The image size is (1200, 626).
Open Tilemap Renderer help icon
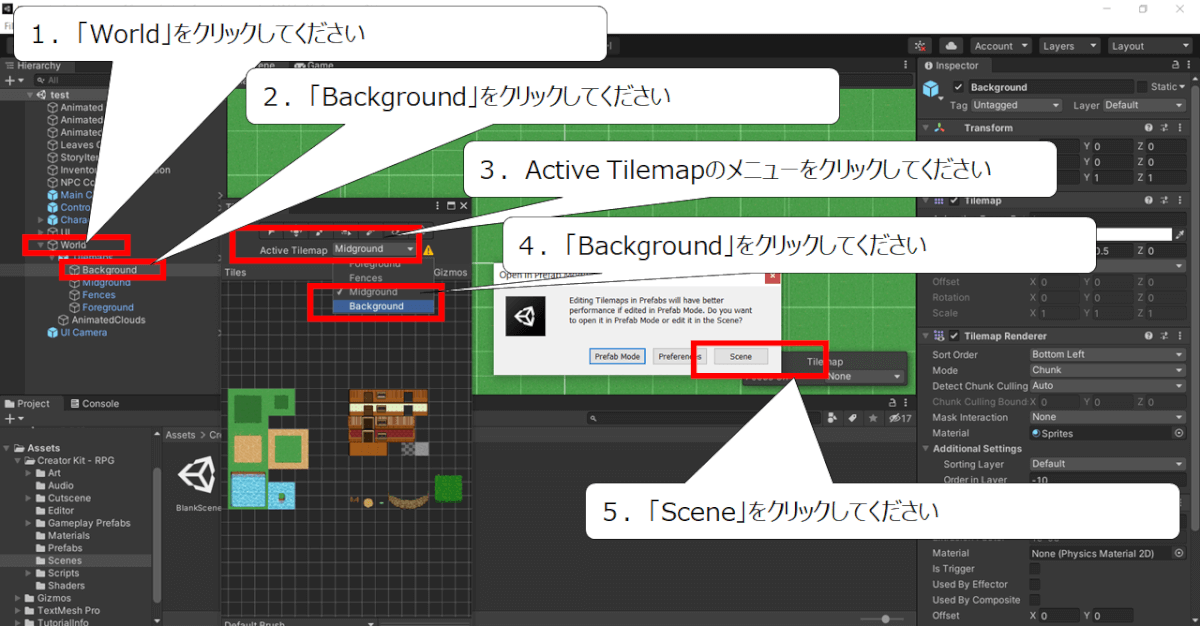(1150, 336)
